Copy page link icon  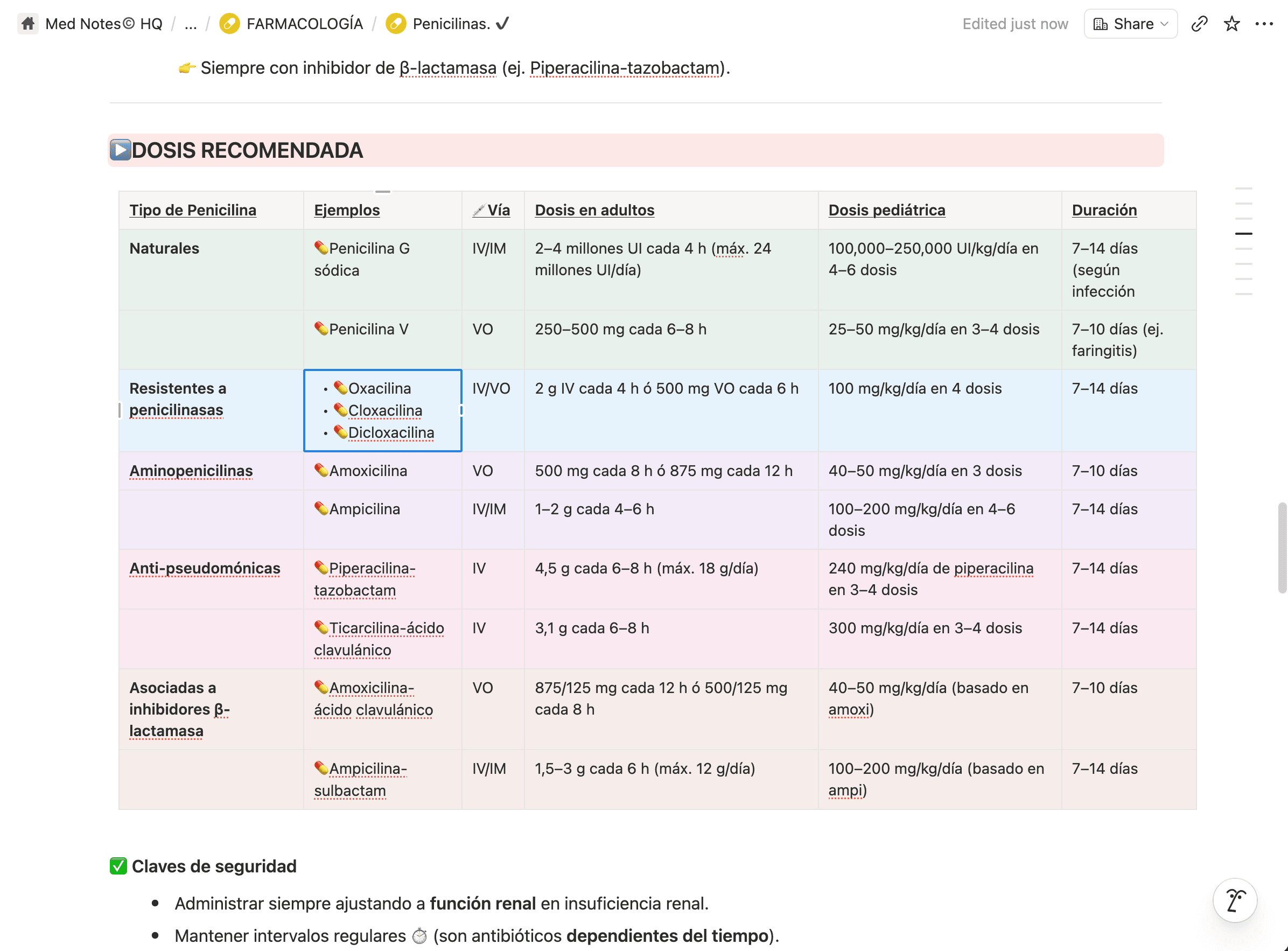[1199, 24]
